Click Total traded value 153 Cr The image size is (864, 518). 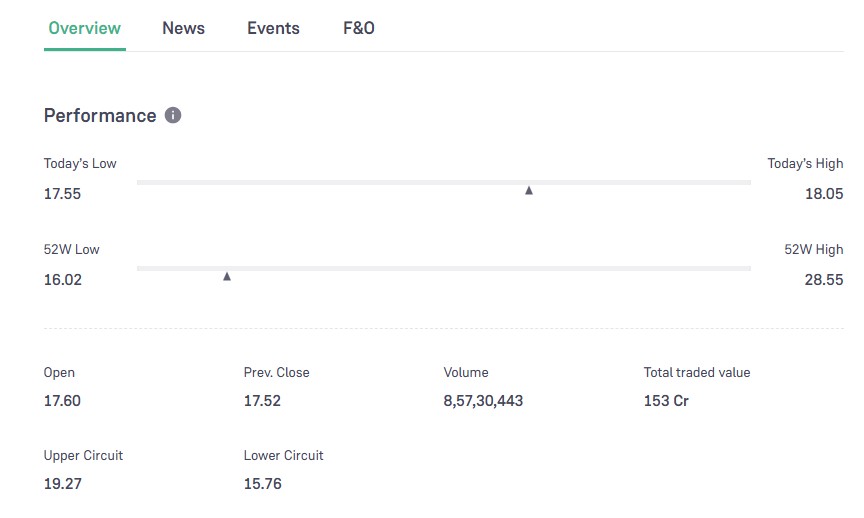click(666, 401)
